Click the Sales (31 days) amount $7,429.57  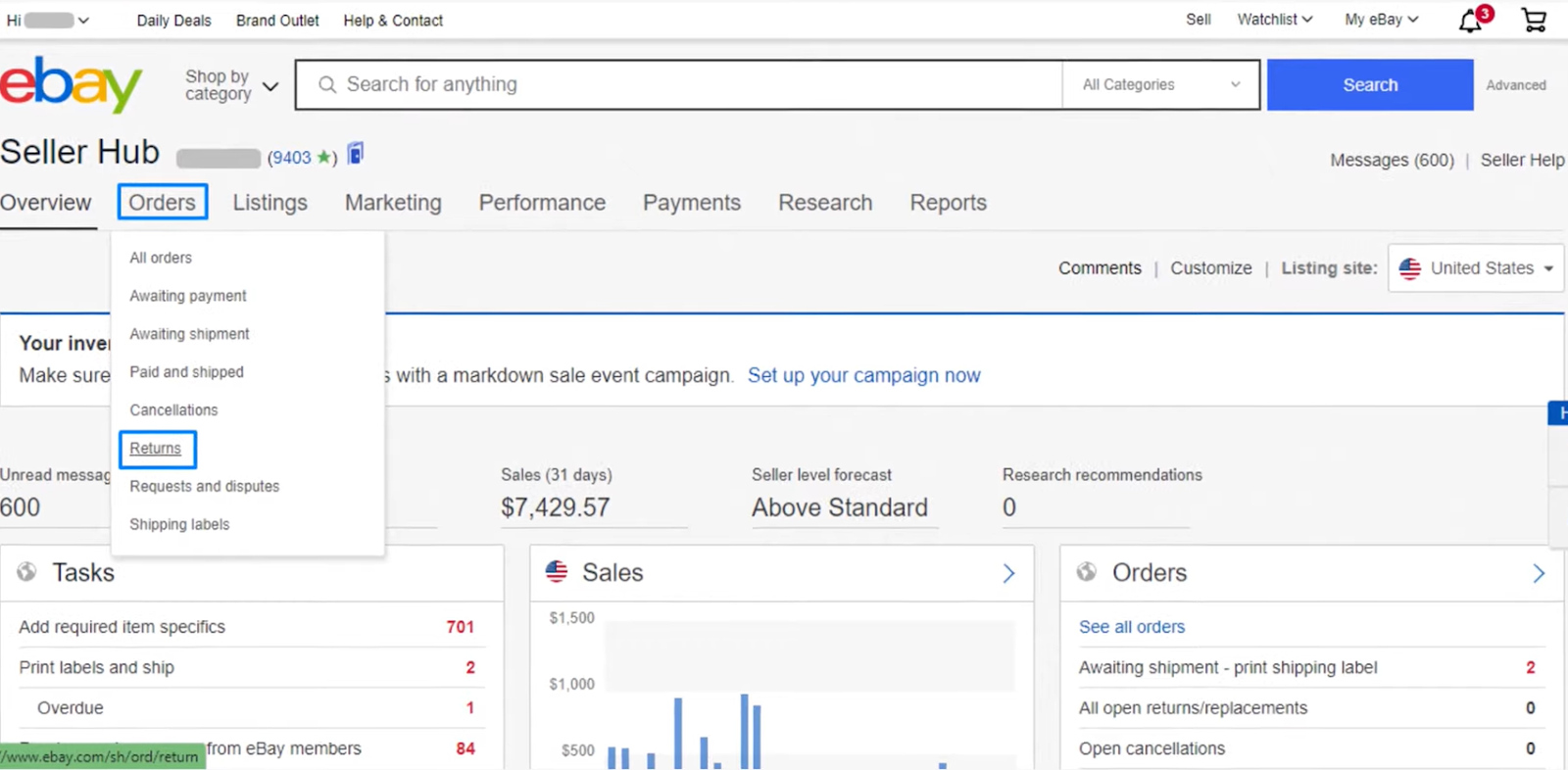(556, 507)
